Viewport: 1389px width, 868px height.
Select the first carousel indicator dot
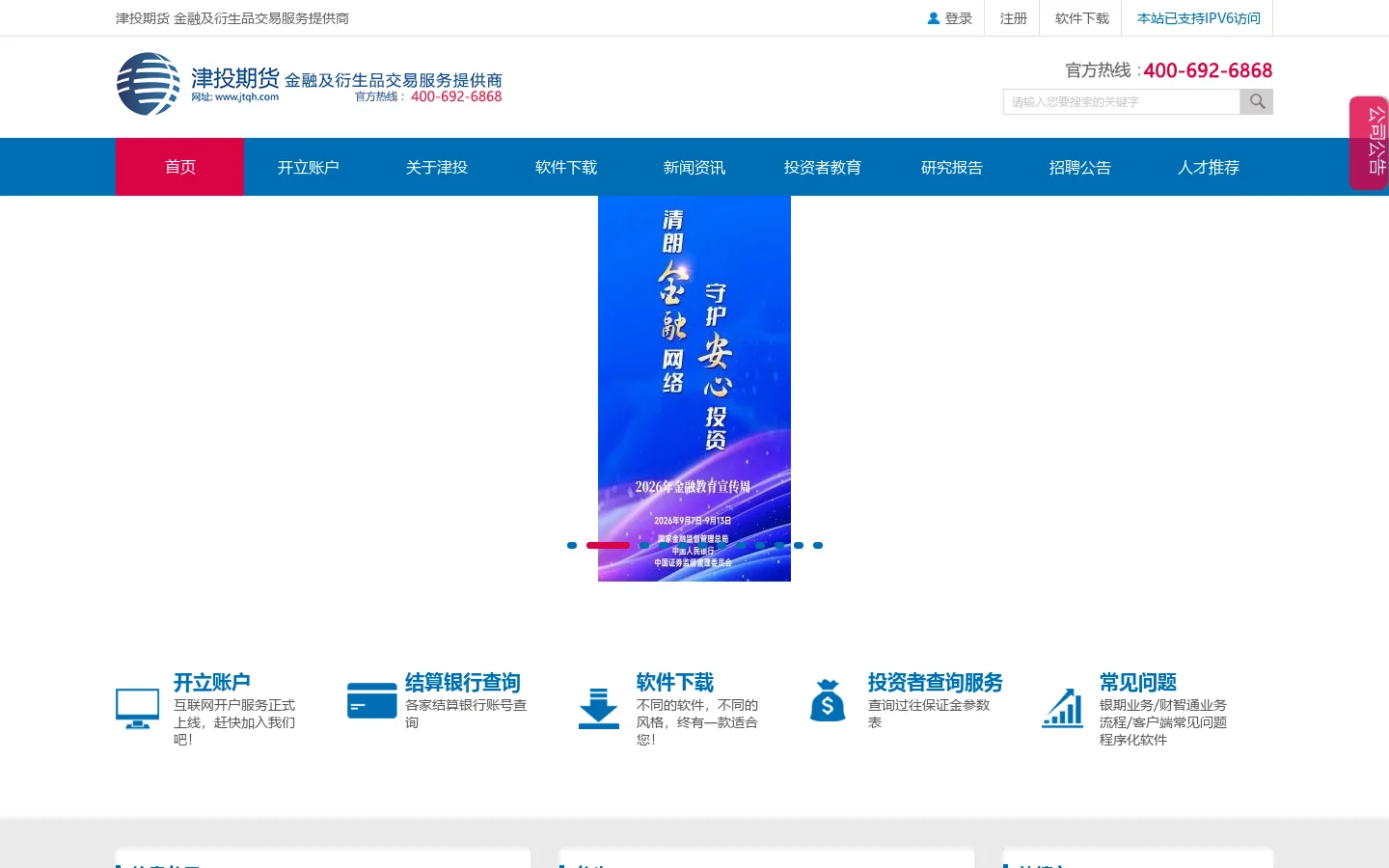(572, 546)
